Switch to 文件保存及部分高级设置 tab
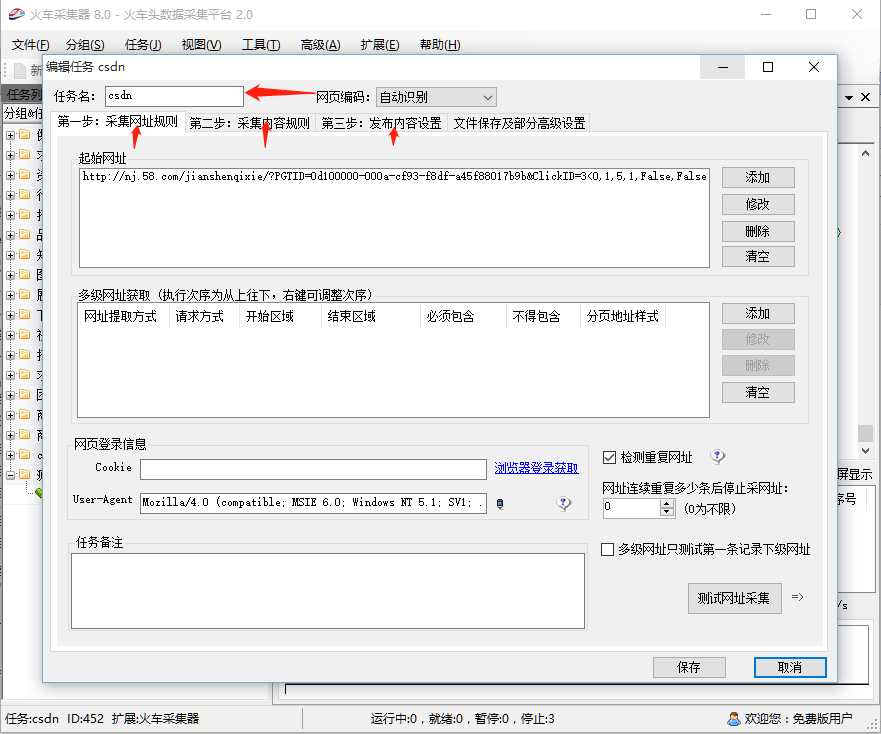The height and width of the screenshot is (734, 881). (x=519, y=123)
